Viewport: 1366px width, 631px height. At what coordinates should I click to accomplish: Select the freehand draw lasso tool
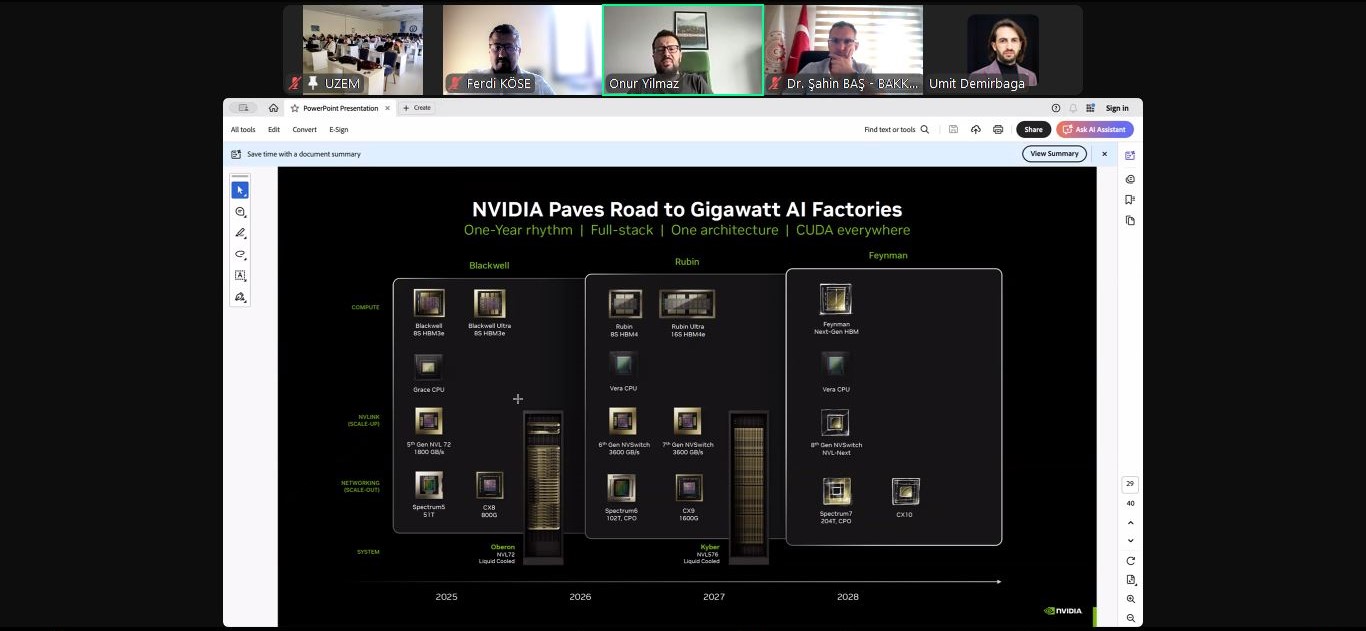pos(240,254)
